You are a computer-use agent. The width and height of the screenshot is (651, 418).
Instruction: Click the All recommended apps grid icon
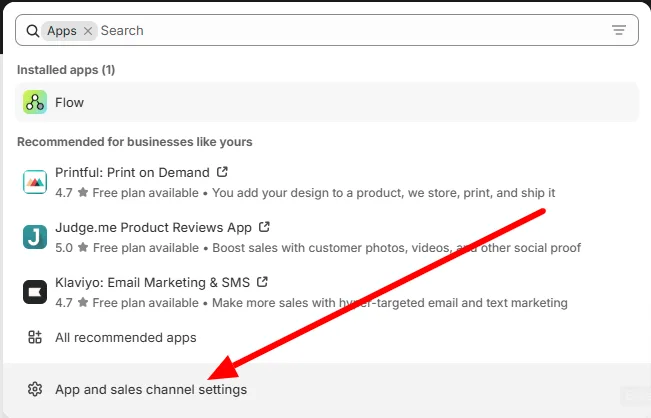pyautogui.click(x=35, y=337)
